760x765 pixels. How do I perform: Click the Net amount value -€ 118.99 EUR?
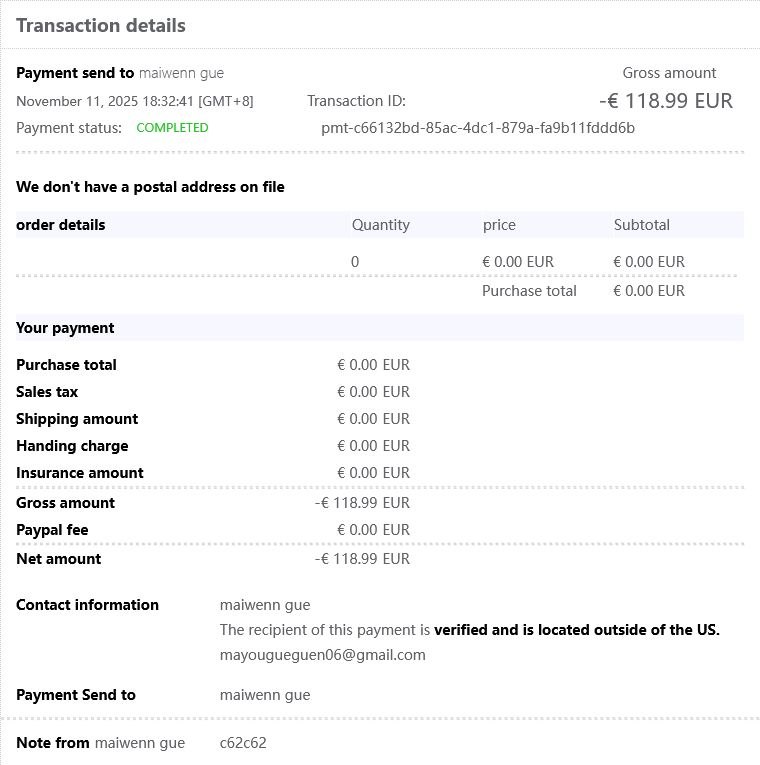point(362,559)
